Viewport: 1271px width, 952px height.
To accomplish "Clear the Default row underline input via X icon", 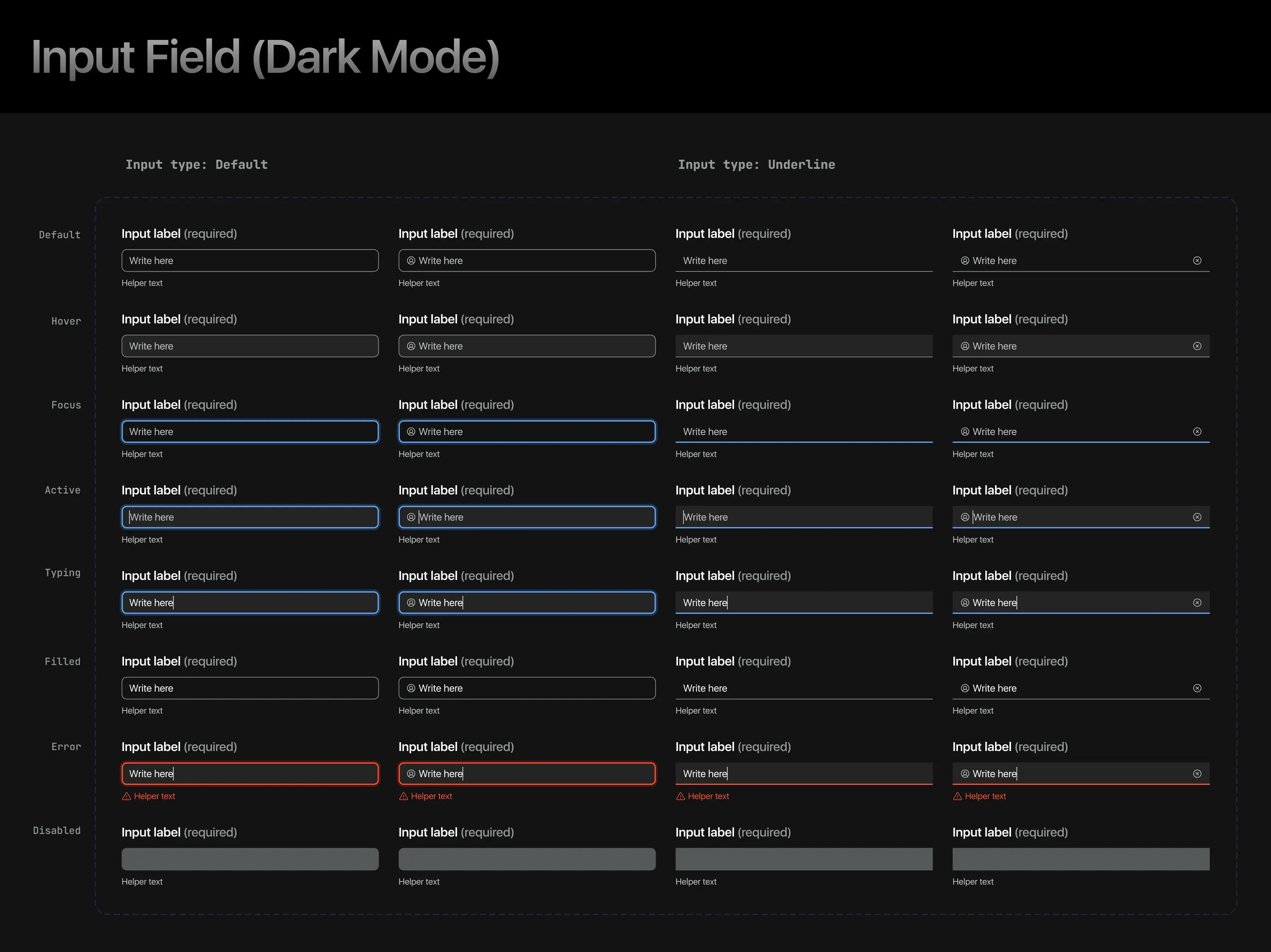I will pyautogui.click(x=1197, y=260).
